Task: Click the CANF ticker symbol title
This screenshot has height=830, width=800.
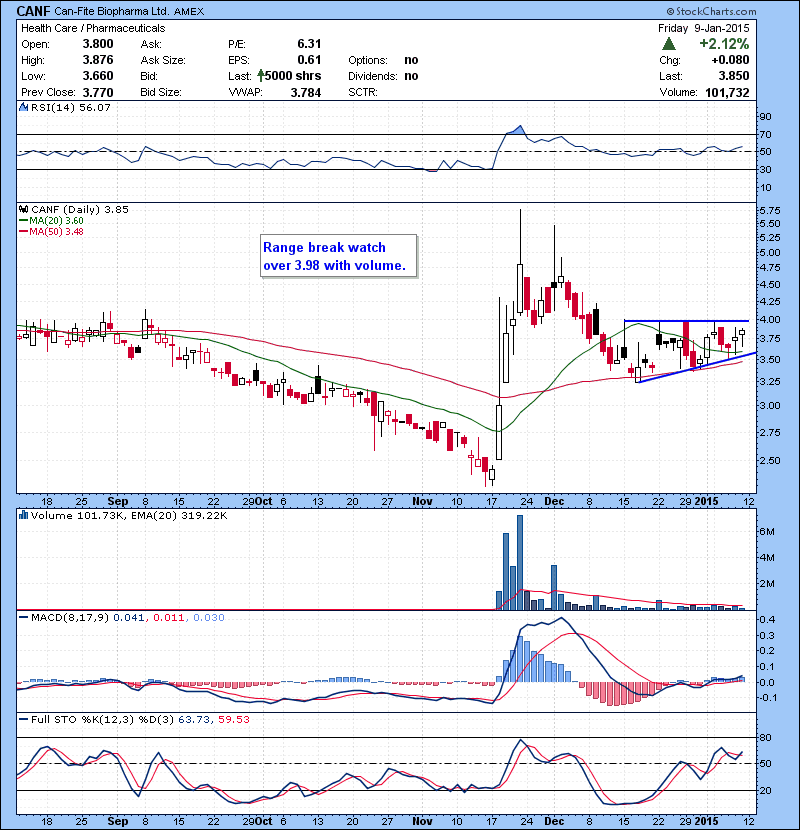Action: (33, 11)
